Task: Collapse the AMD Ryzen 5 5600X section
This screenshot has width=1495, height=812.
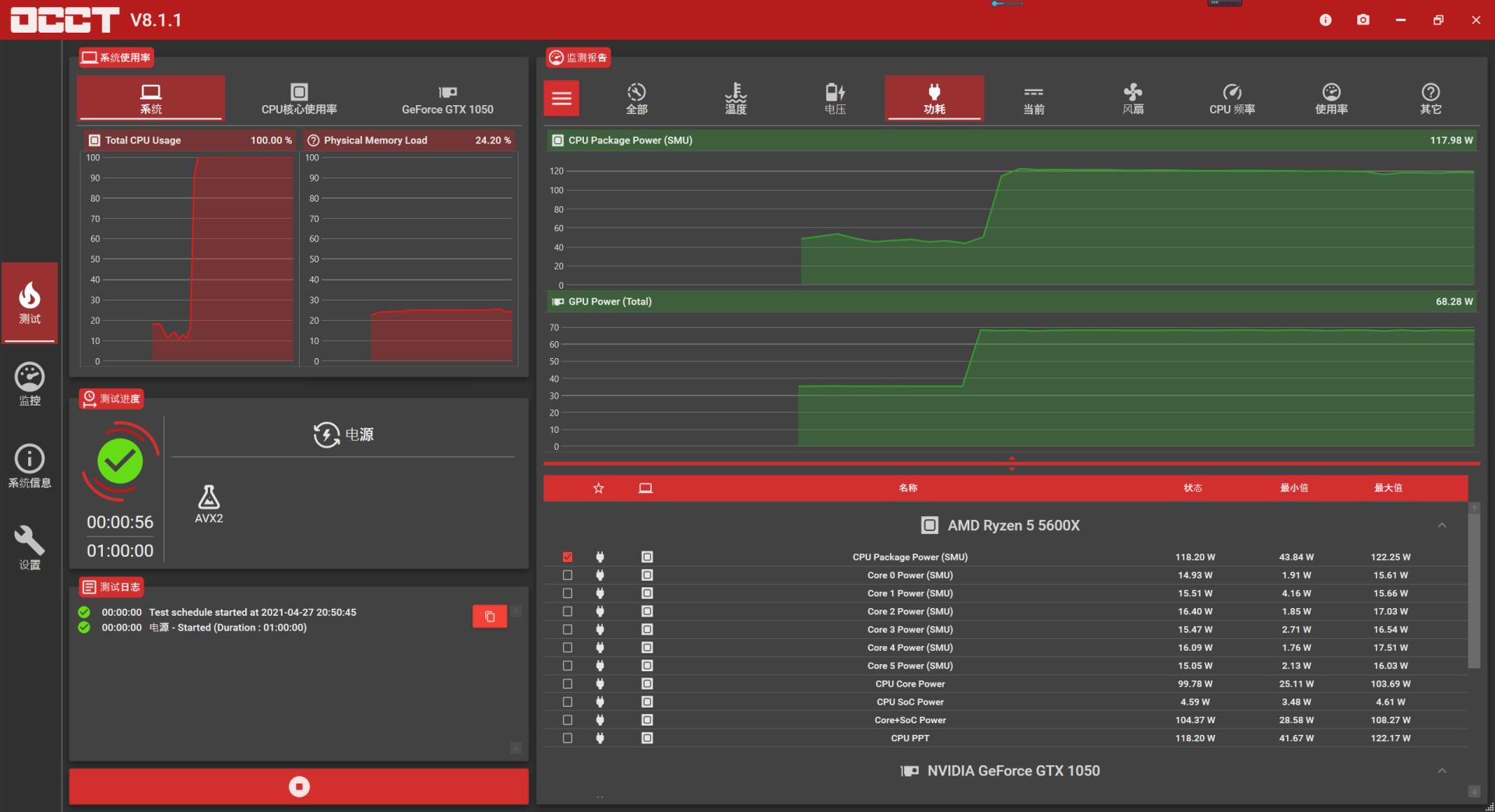Action: click(1441, 526)
